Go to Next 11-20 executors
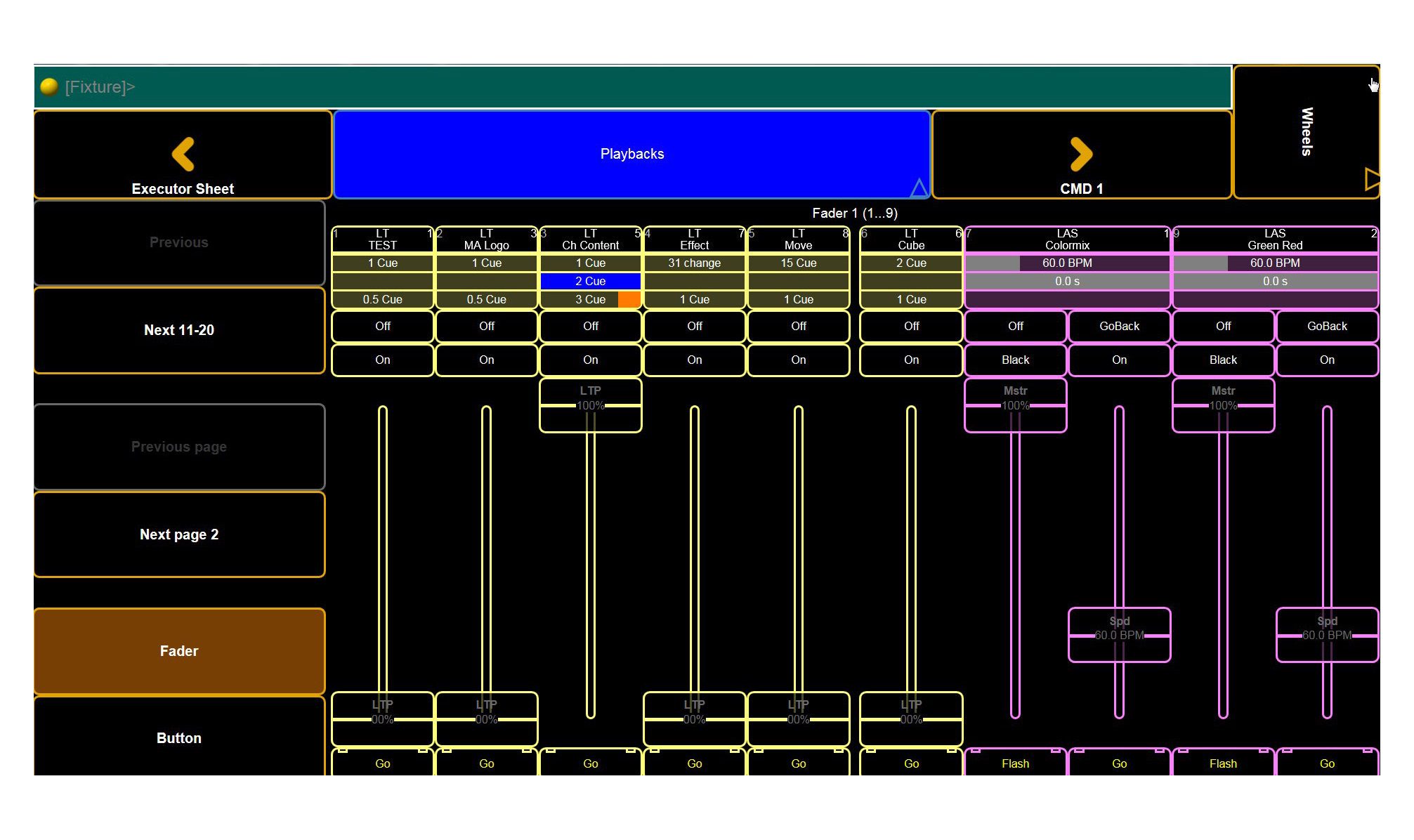 coord(179,330)
